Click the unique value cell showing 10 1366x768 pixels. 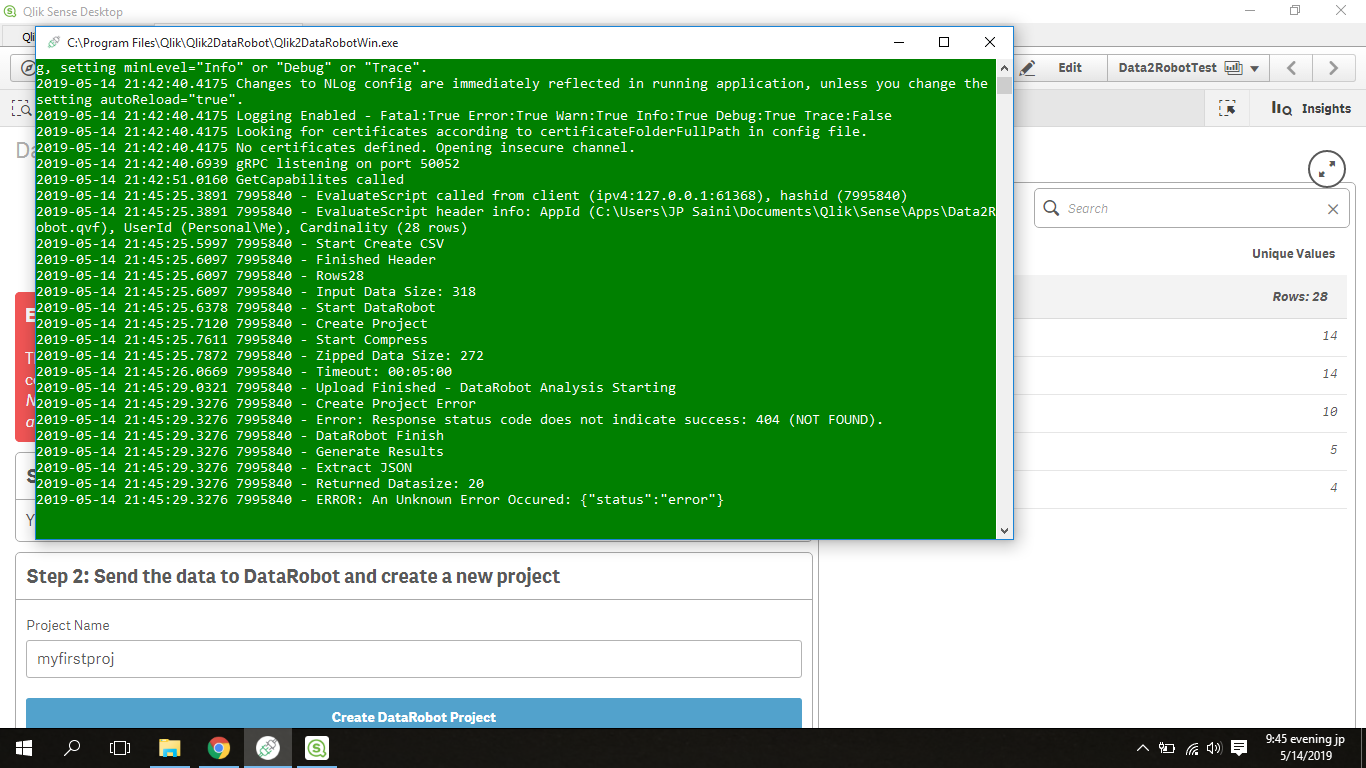[1329, 412]
